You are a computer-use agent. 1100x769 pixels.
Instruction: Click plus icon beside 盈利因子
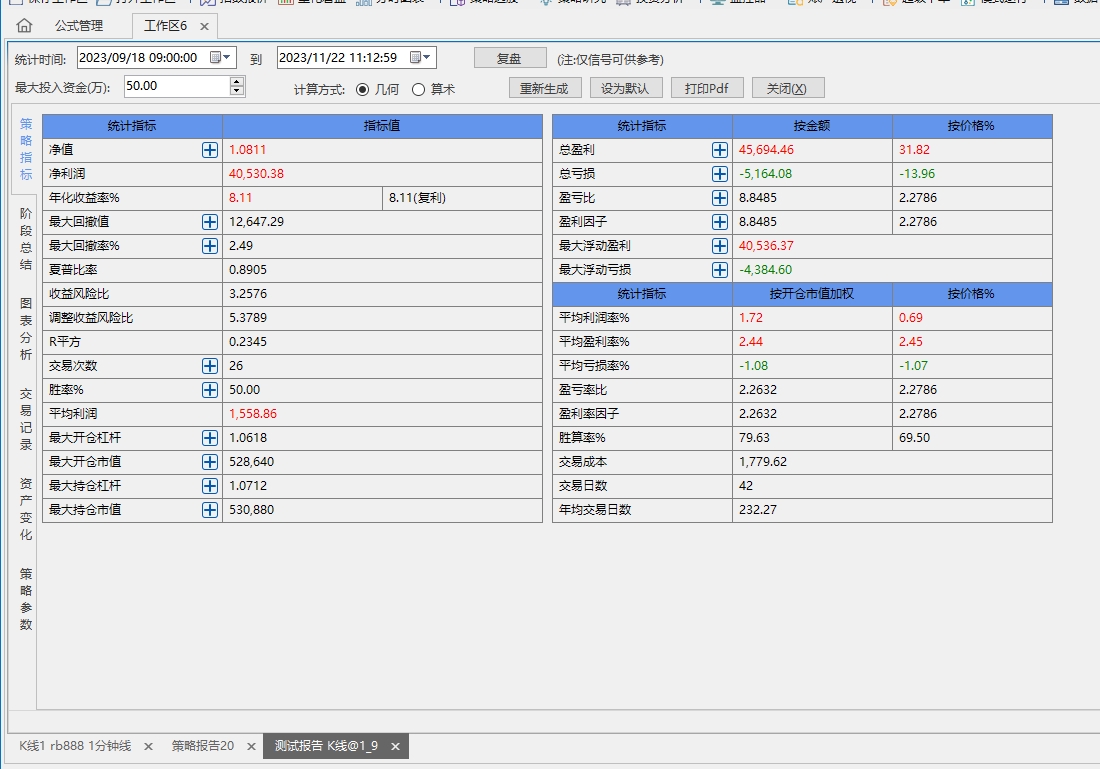point(720,222)
